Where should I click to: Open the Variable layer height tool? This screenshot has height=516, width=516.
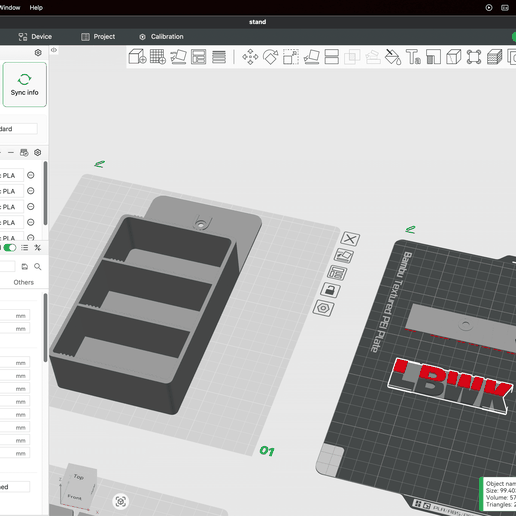(219, 57)
